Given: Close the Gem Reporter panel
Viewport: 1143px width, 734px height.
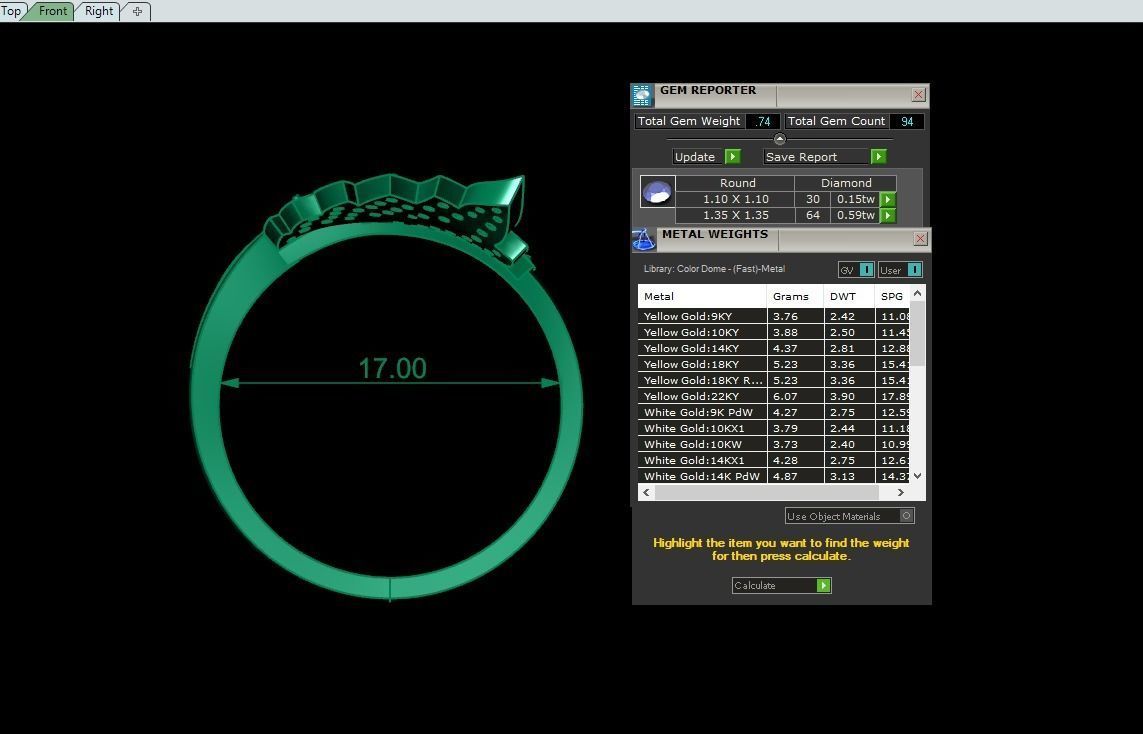Looking at the screenshot, I should tap(918, 95).
